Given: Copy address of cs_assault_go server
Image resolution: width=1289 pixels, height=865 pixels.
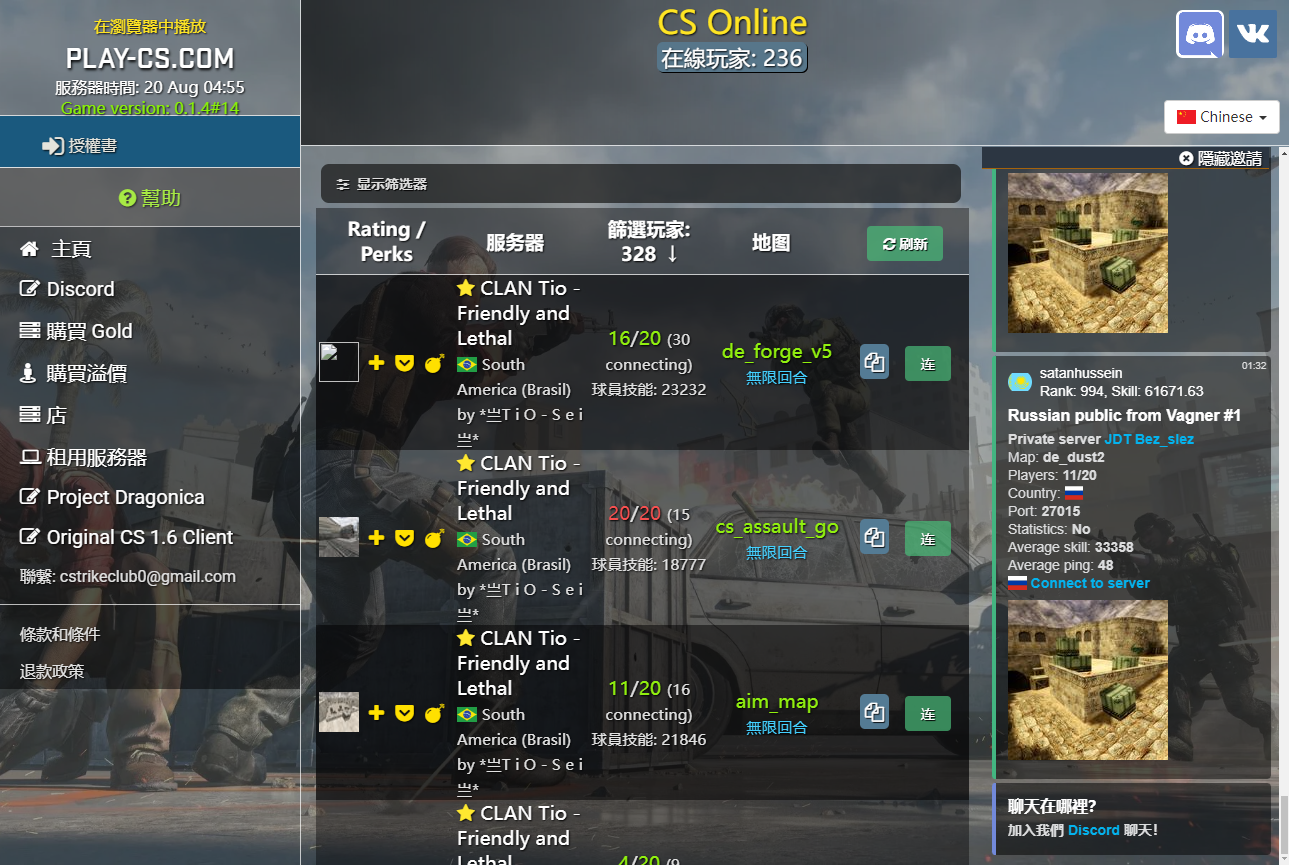Looking at the screenshot, I should (x=874, y=537).
